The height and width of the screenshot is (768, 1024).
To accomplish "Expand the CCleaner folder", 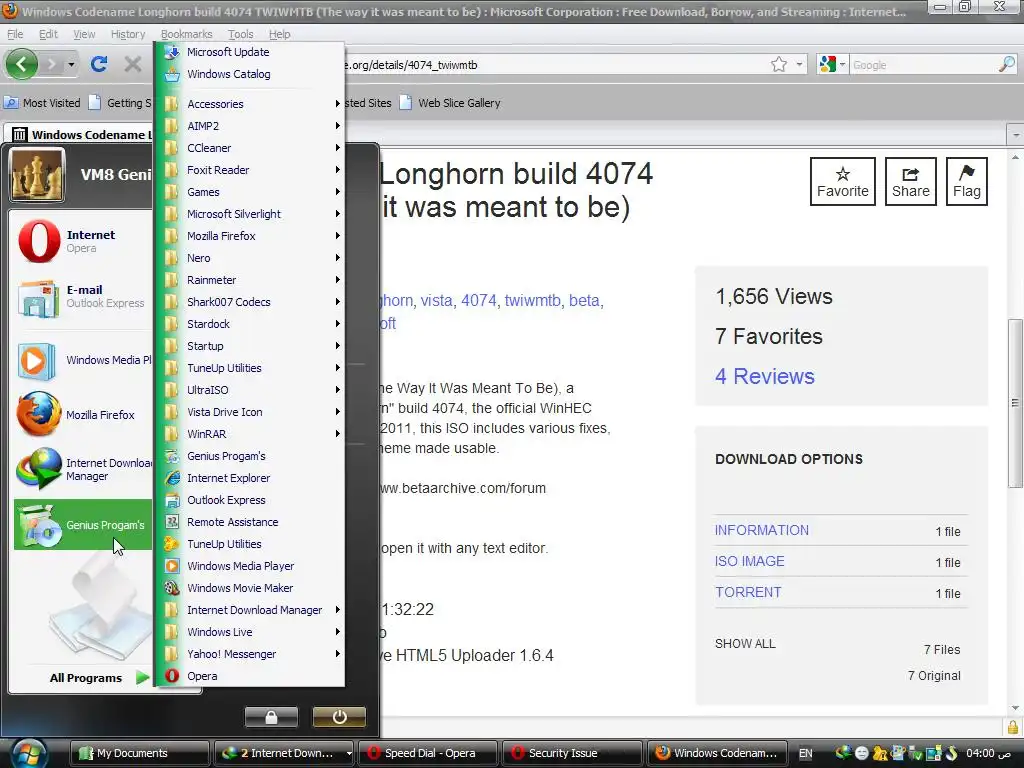I will pyautogui.click(x=251, y=148).
